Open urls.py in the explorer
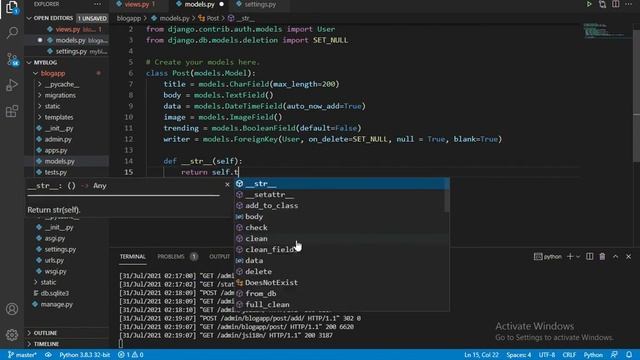 54,260
